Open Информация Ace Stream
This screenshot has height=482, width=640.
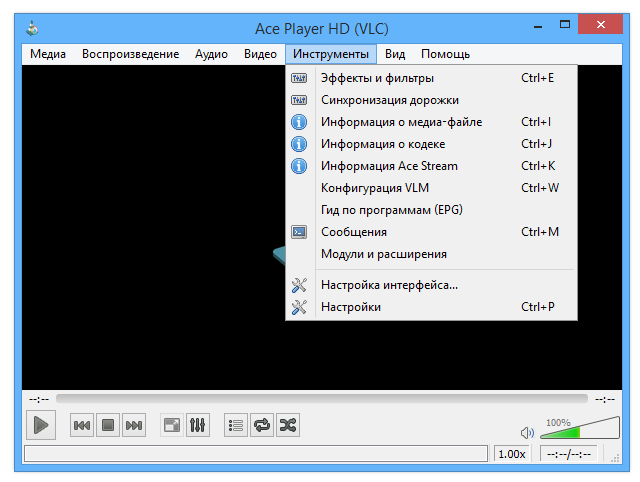click(x=431, y=166)
